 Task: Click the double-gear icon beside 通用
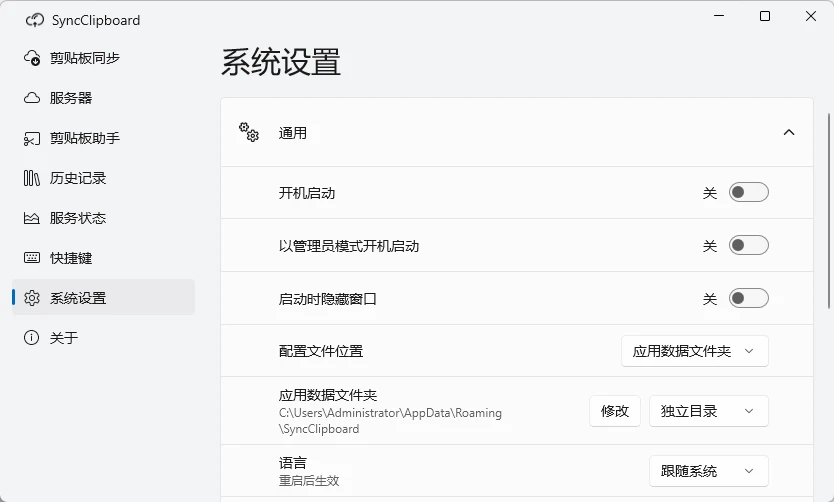click(248, 132)
